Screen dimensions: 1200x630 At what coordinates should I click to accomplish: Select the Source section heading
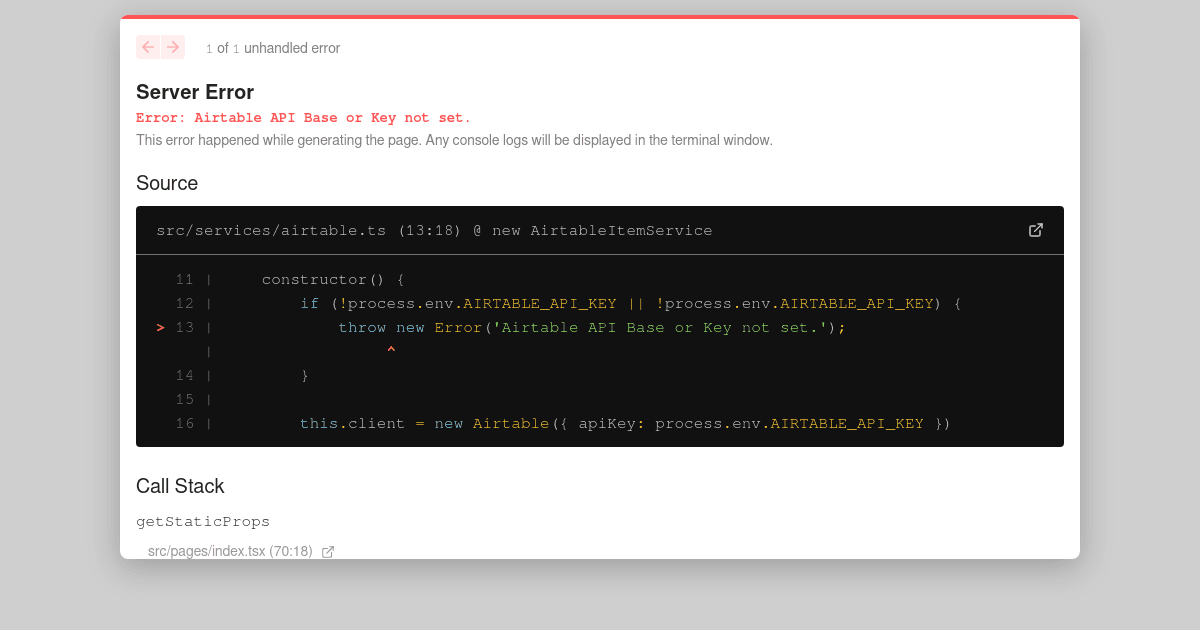(167, 183)
